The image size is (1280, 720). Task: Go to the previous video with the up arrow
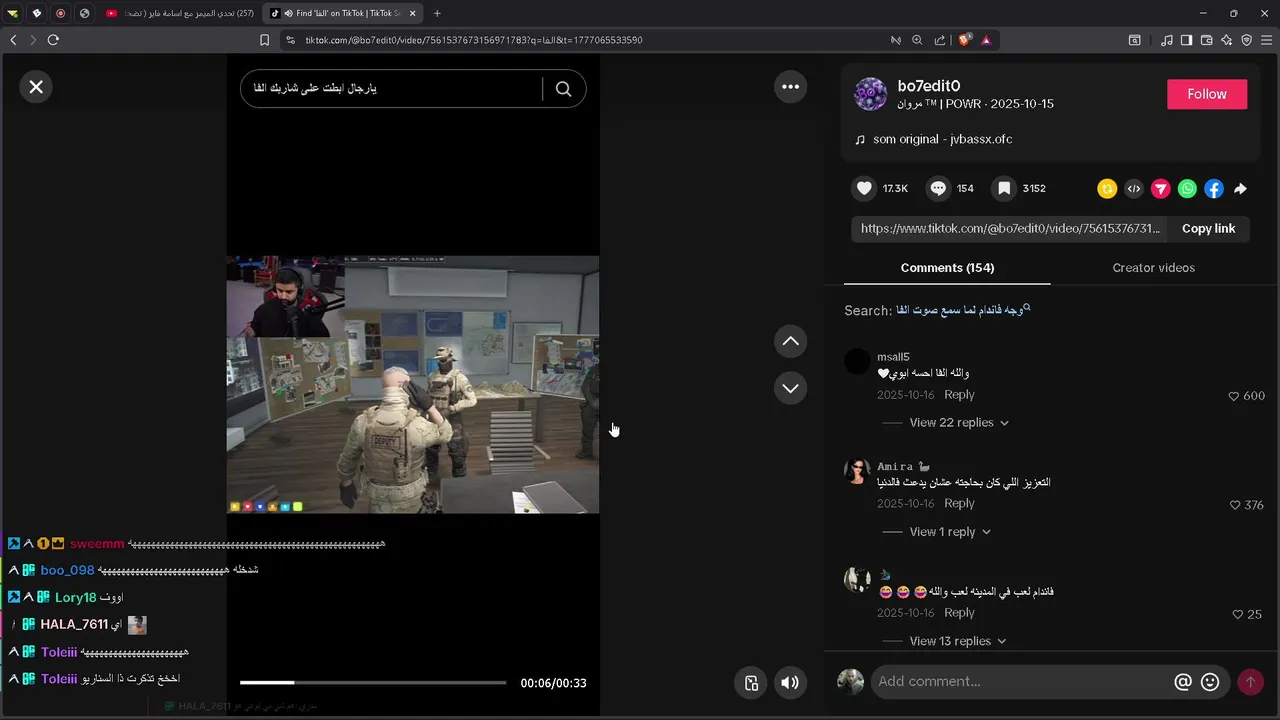(790, 341)
